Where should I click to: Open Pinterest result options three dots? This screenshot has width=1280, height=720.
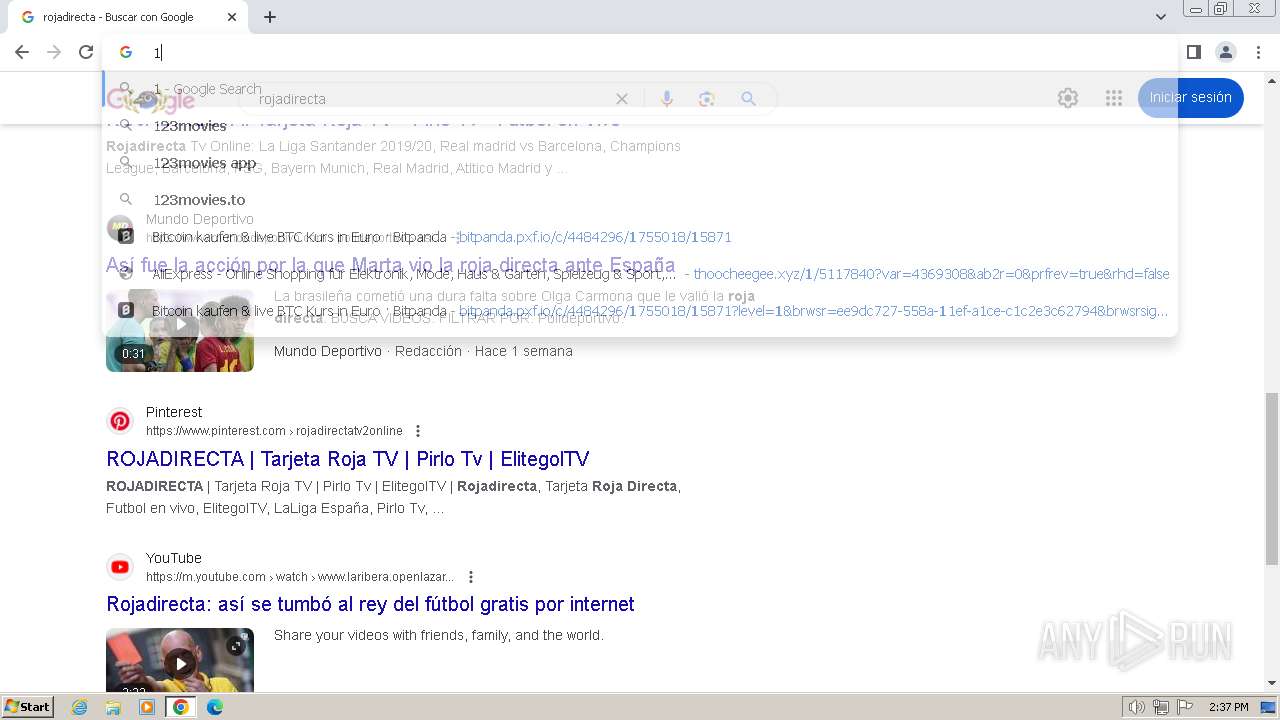pos(418,431)
